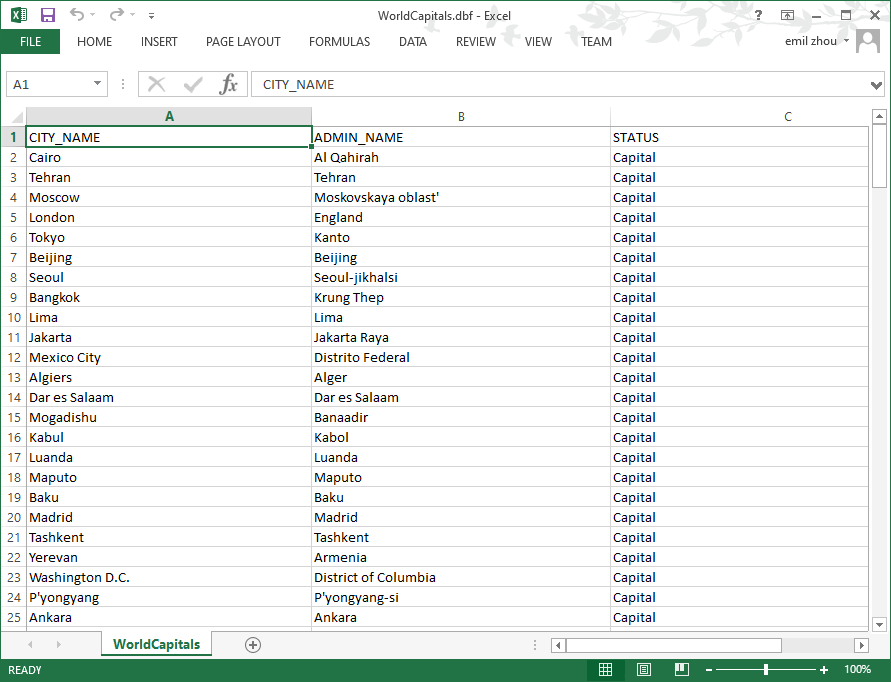The image size is (891, 682).
Task: Add a new sheet with plus icon
Action: tap(253, 645)
